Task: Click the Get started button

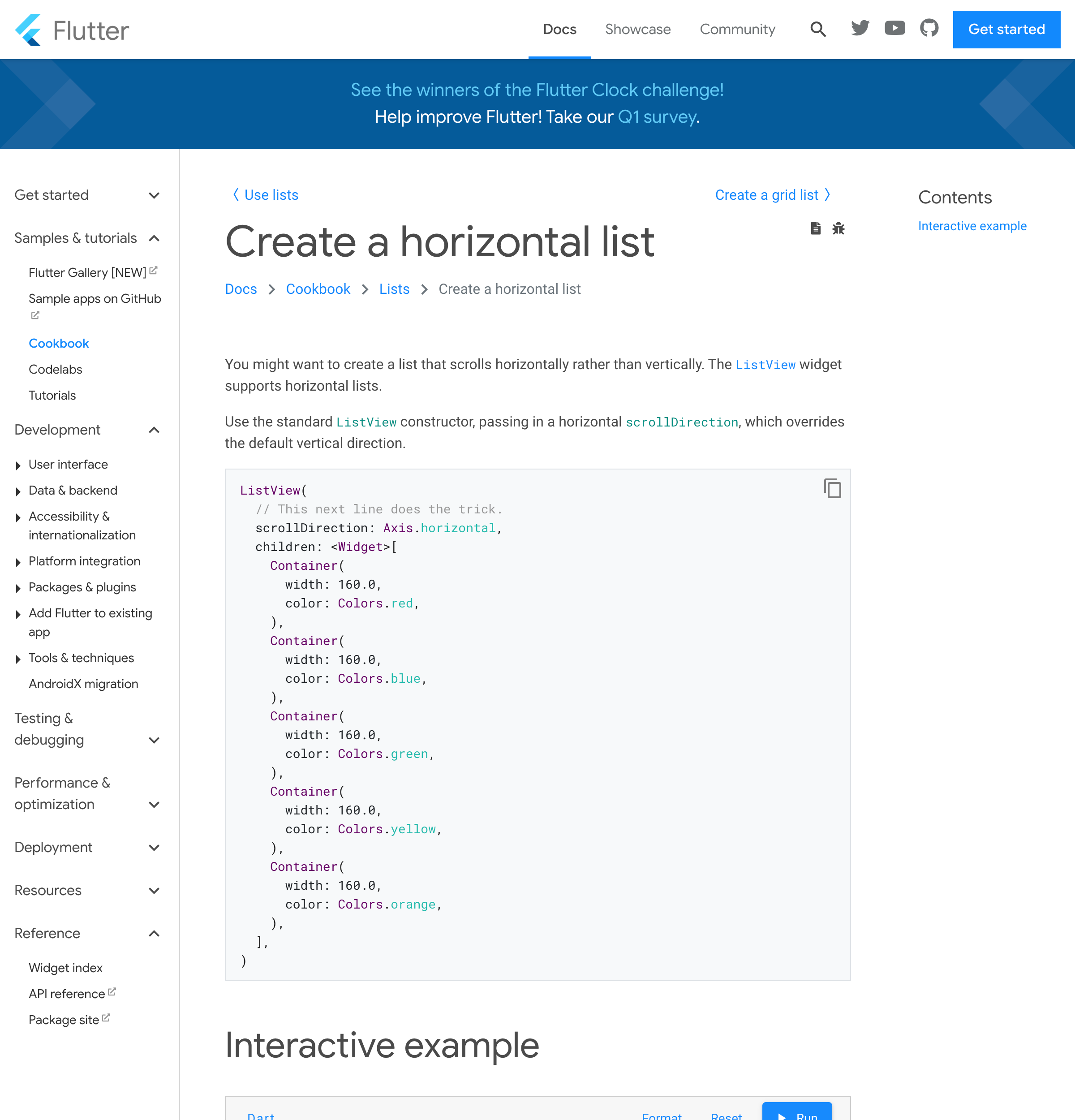Action: [x=1006, y=29]
